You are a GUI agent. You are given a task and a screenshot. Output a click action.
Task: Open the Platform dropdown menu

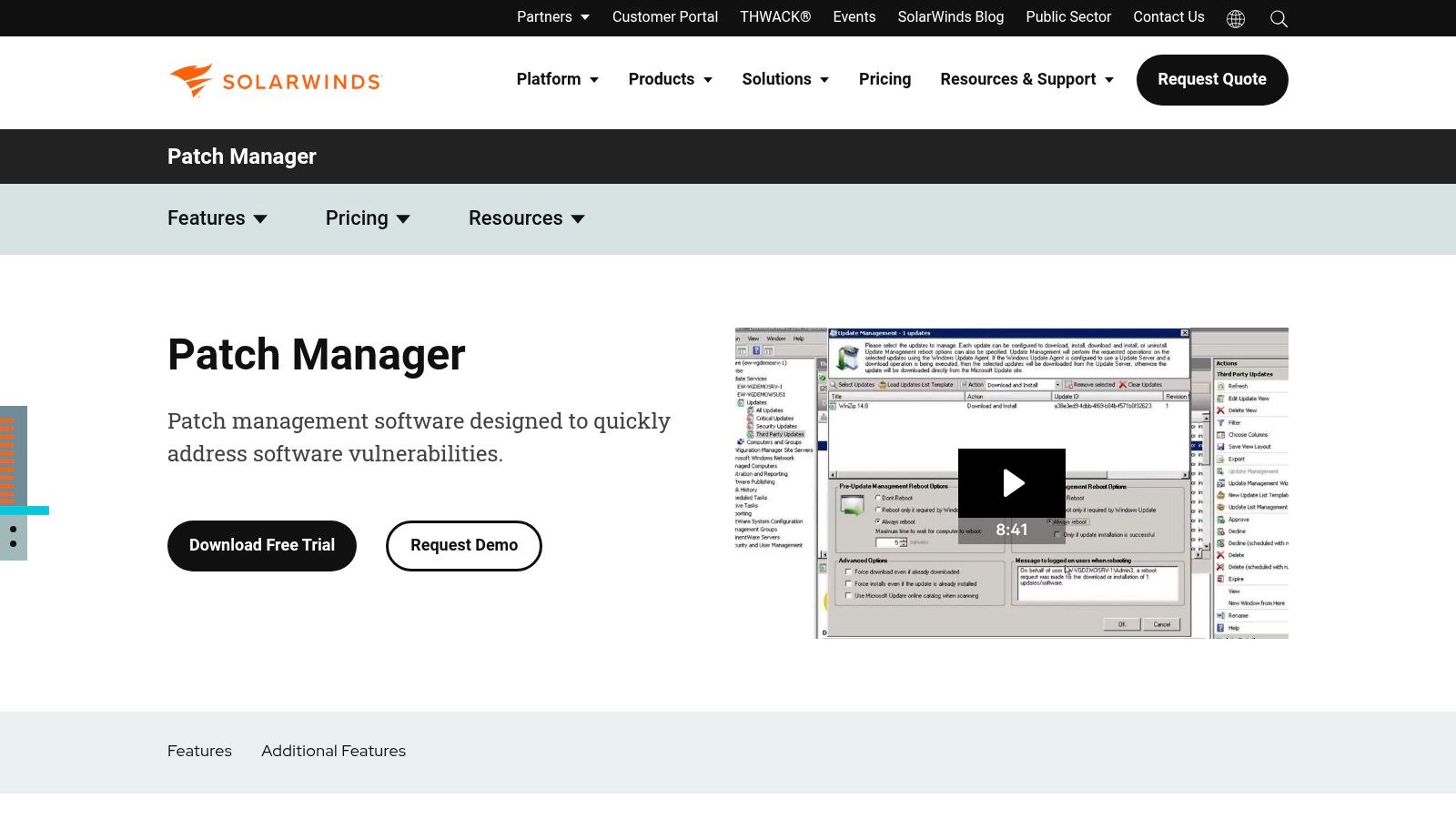tap(557, 79)
